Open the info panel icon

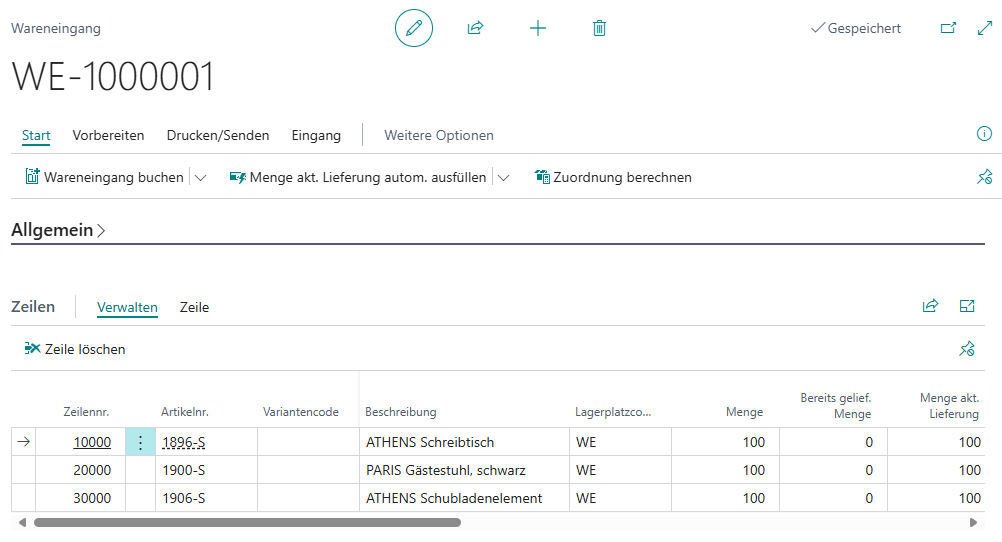click(x=984, y=134)
